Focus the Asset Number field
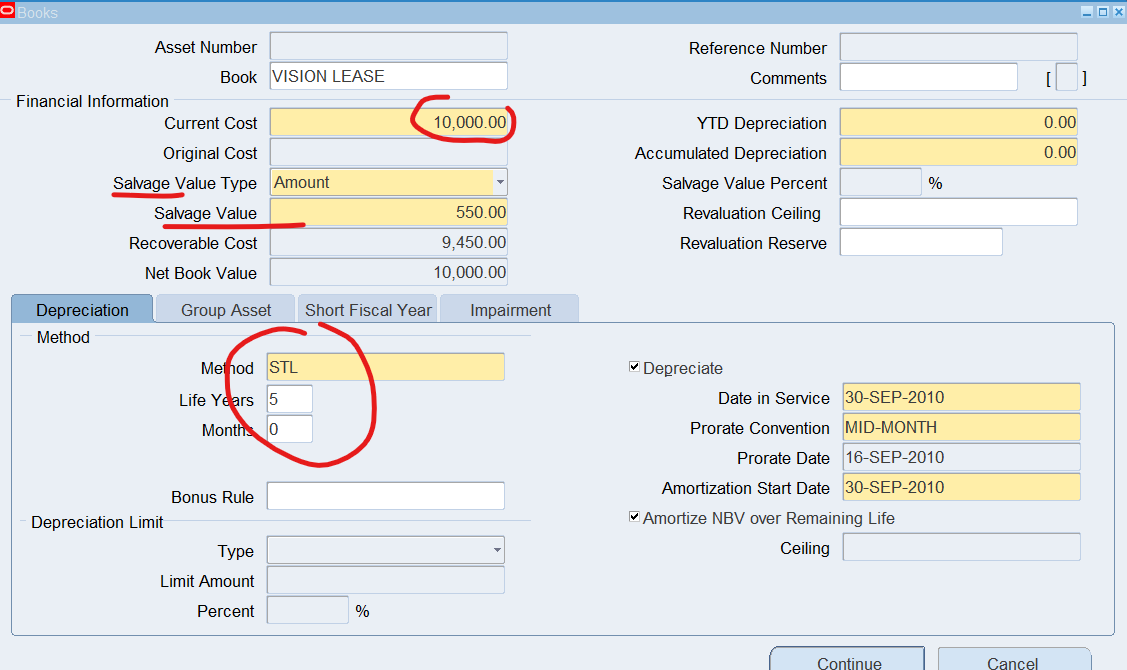This screenshot has width=1127, height=670. point(389,46)
